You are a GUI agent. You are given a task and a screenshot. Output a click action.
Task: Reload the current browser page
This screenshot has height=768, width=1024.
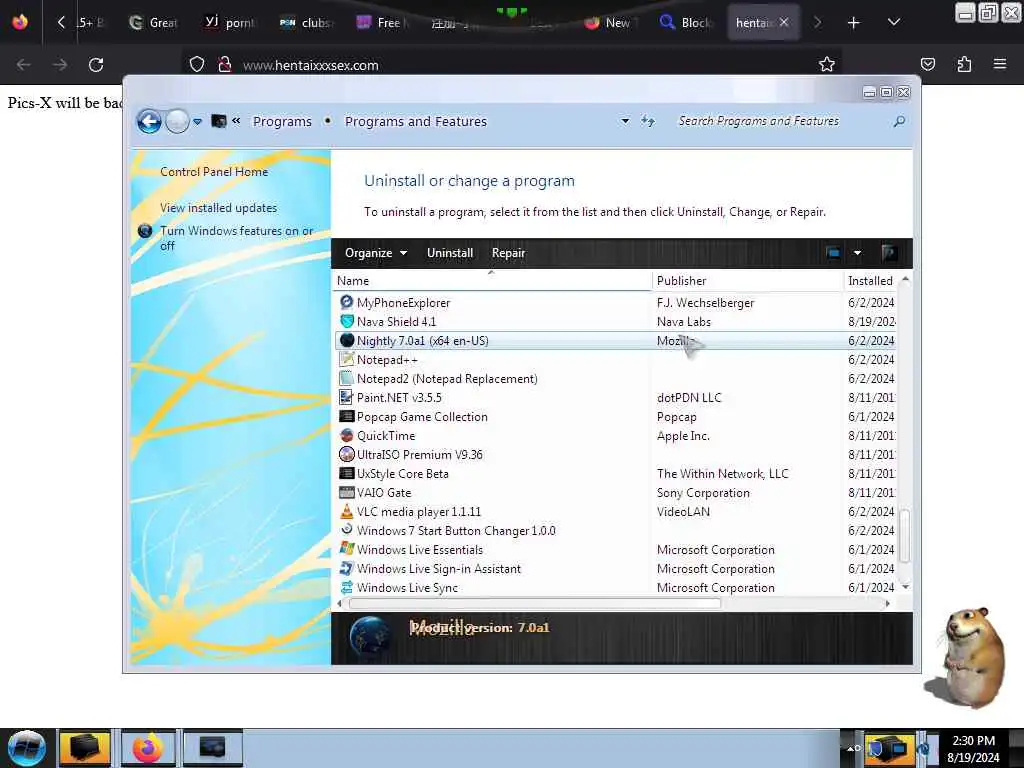click(x=96, y=65)
